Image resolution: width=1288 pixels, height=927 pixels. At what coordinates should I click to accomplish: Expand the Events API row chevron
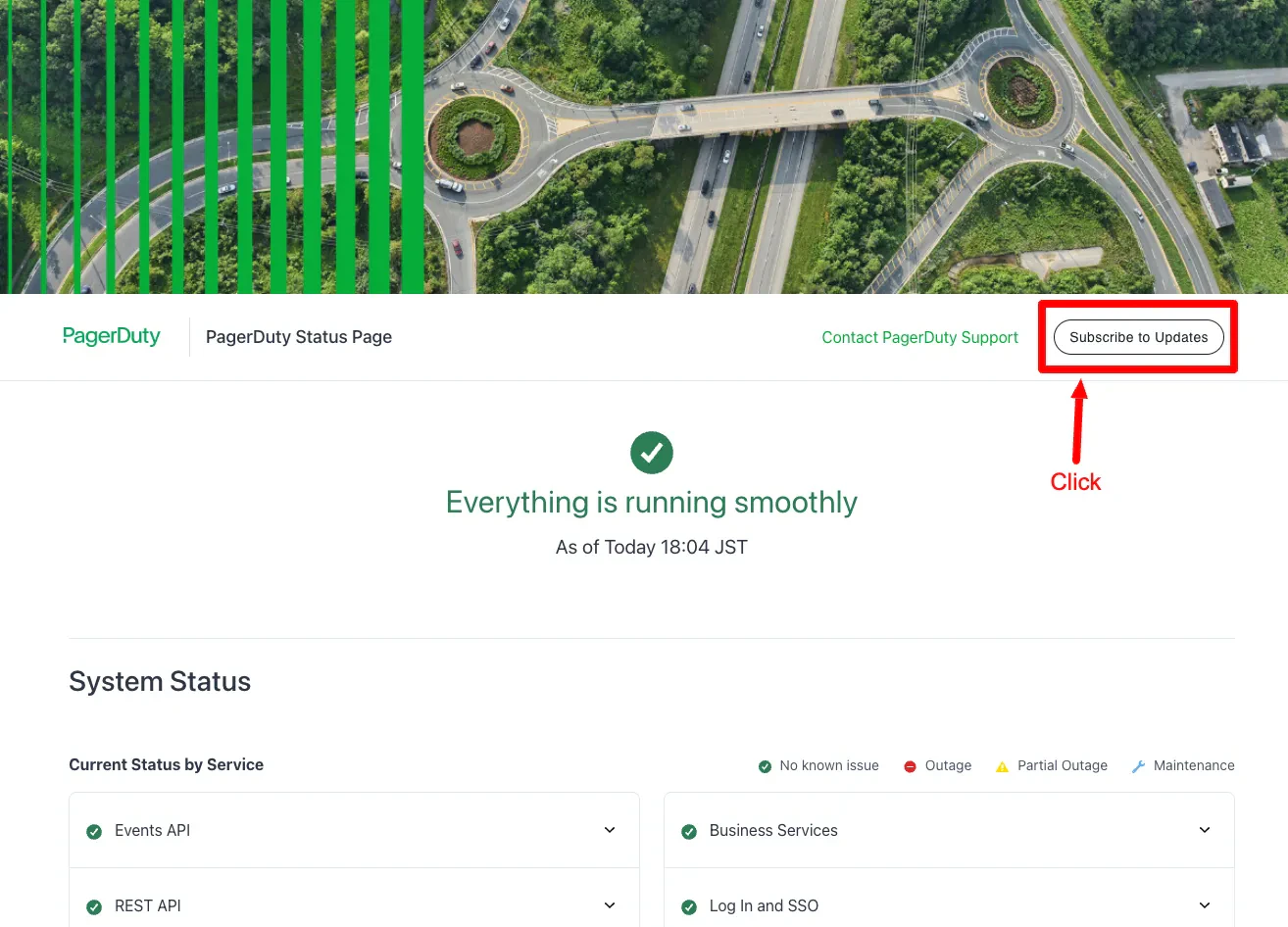[x=610, y=830]
